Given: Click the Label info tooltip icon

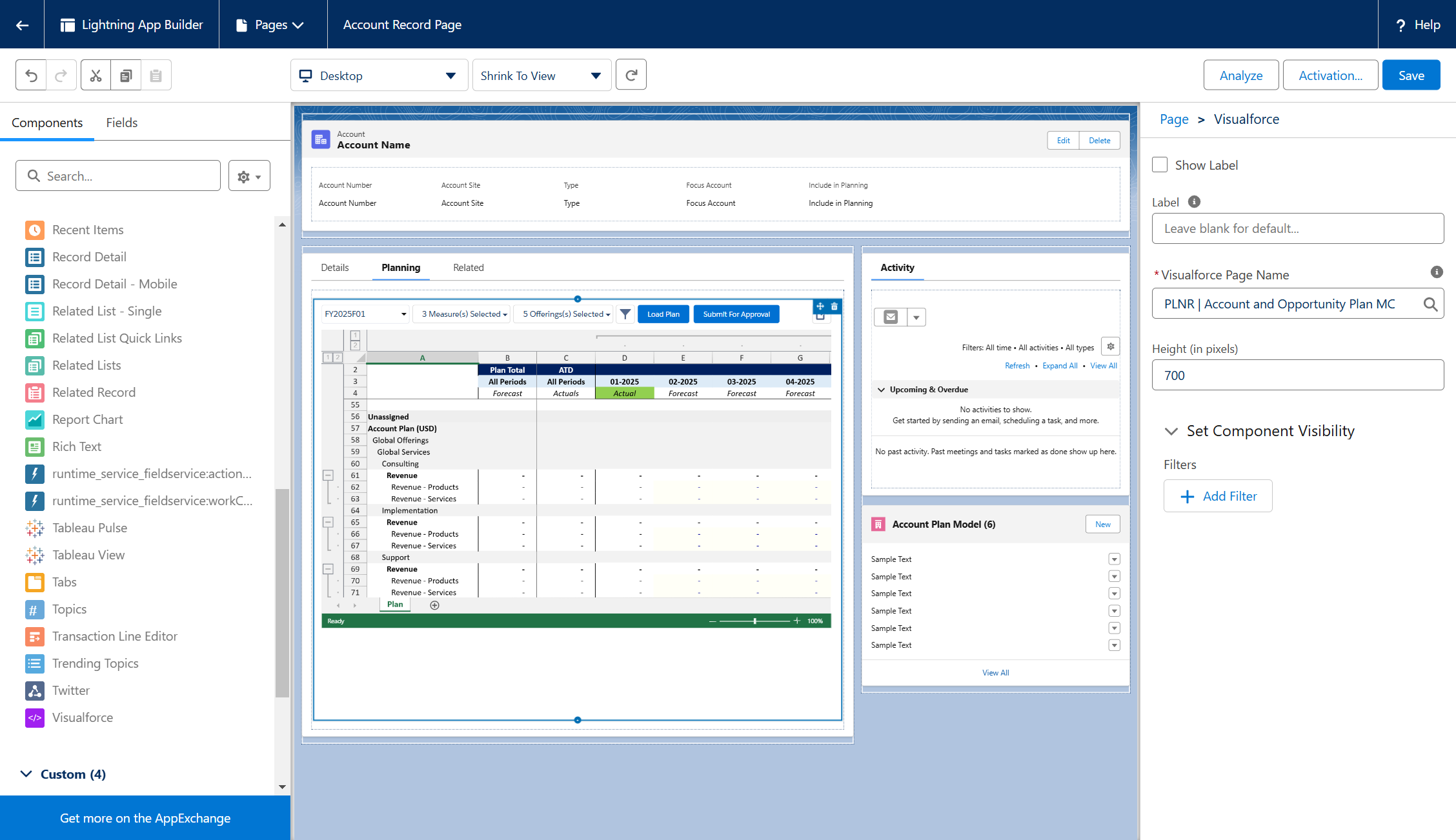Looking at the screenshot, I should (1194, 202).
